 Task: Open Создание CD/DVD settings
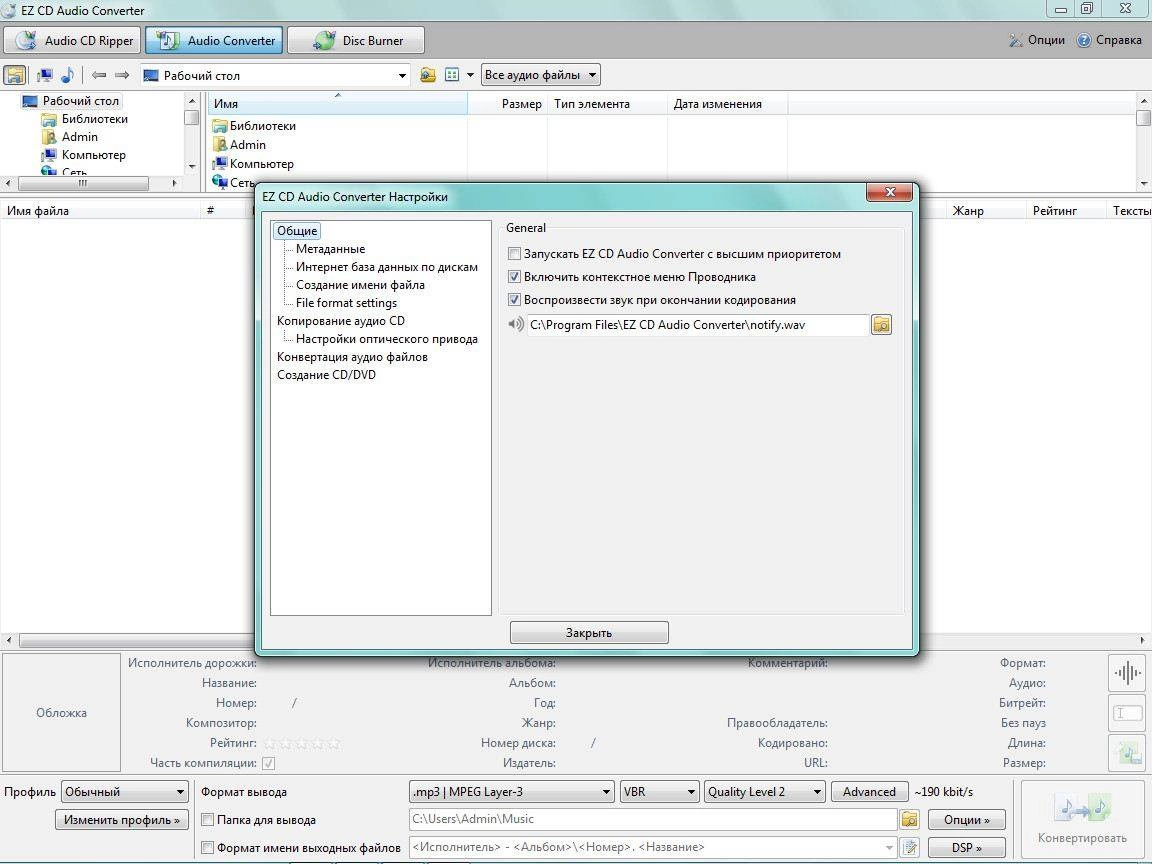[x=326, y=375]
